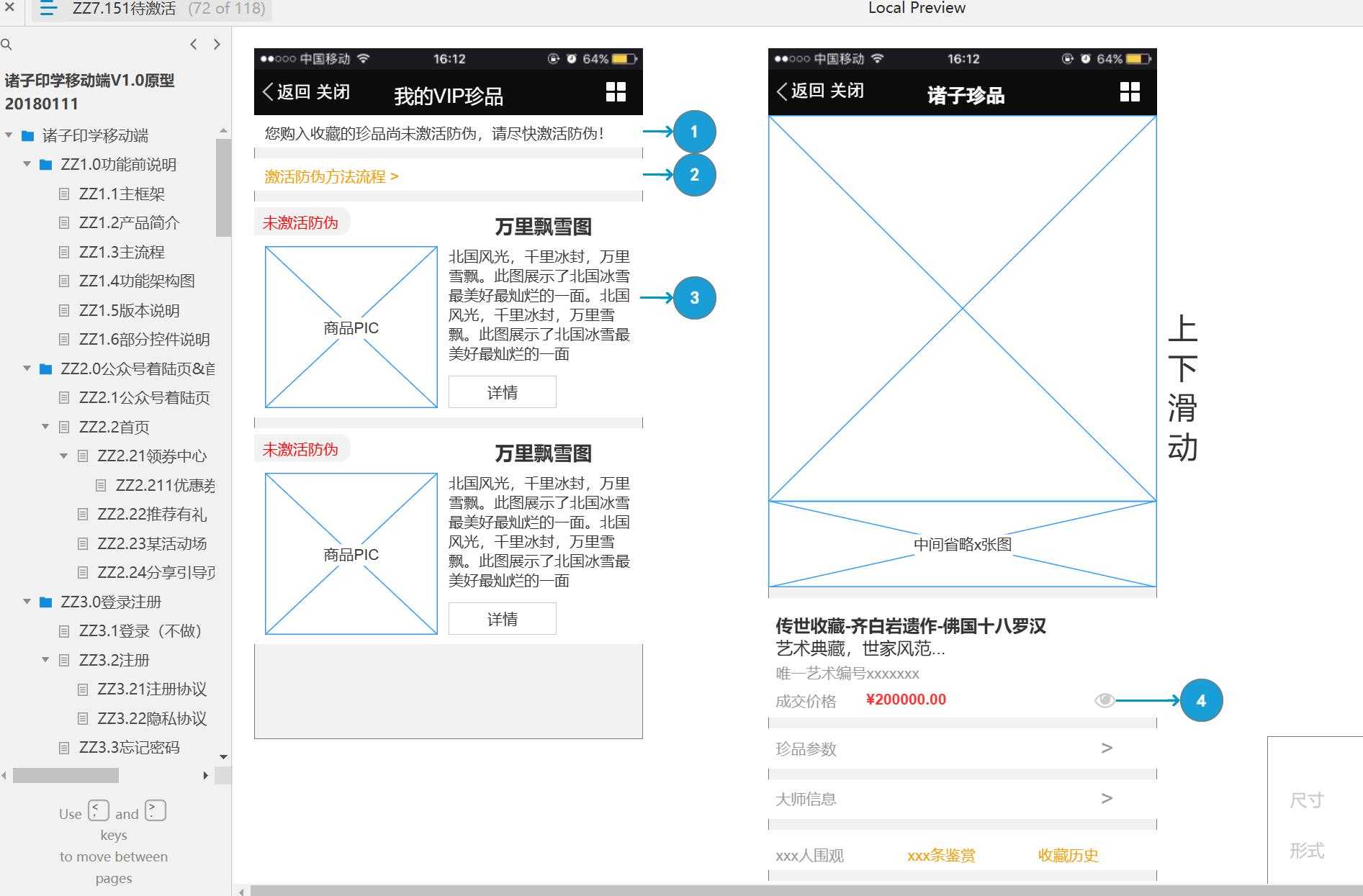This screenshot has height=896, width=1363.
Task: Click the 收藏历史 link in the right wireframe
Action: coord(1067,856)
